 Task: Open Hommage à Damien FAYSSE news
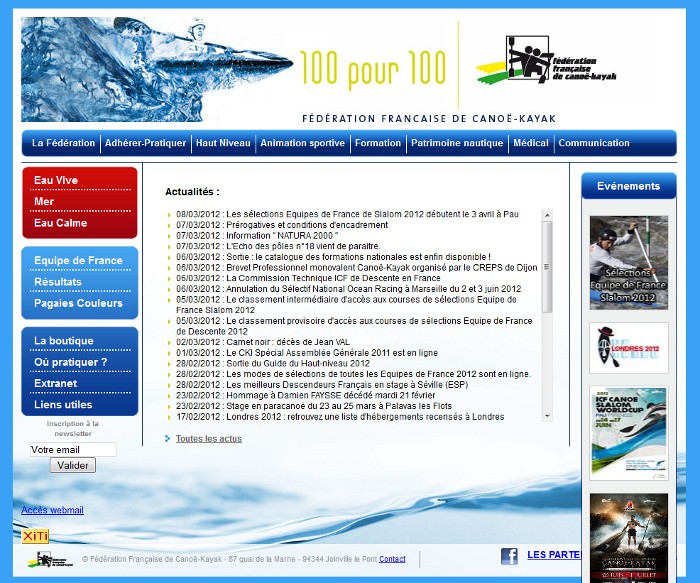305,396
